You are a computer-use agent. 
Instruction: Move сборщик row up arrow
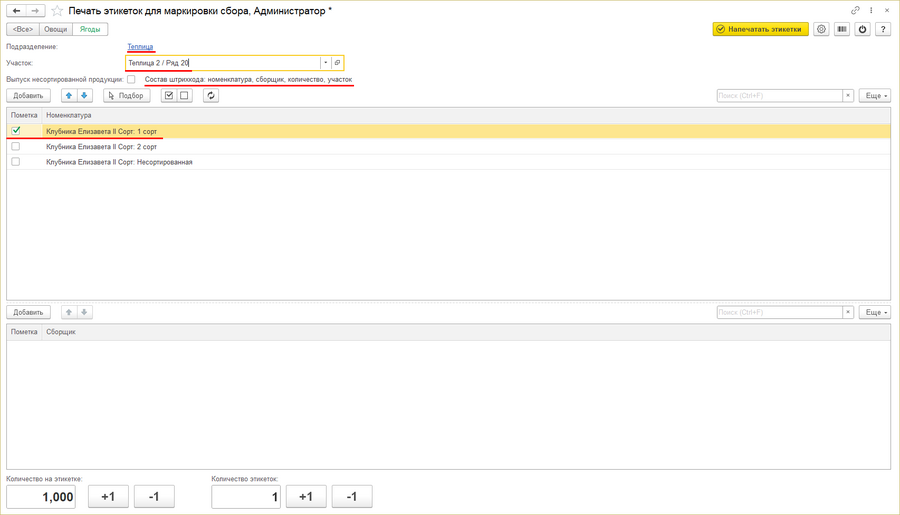pyautogui.click(x=69, y=312)
